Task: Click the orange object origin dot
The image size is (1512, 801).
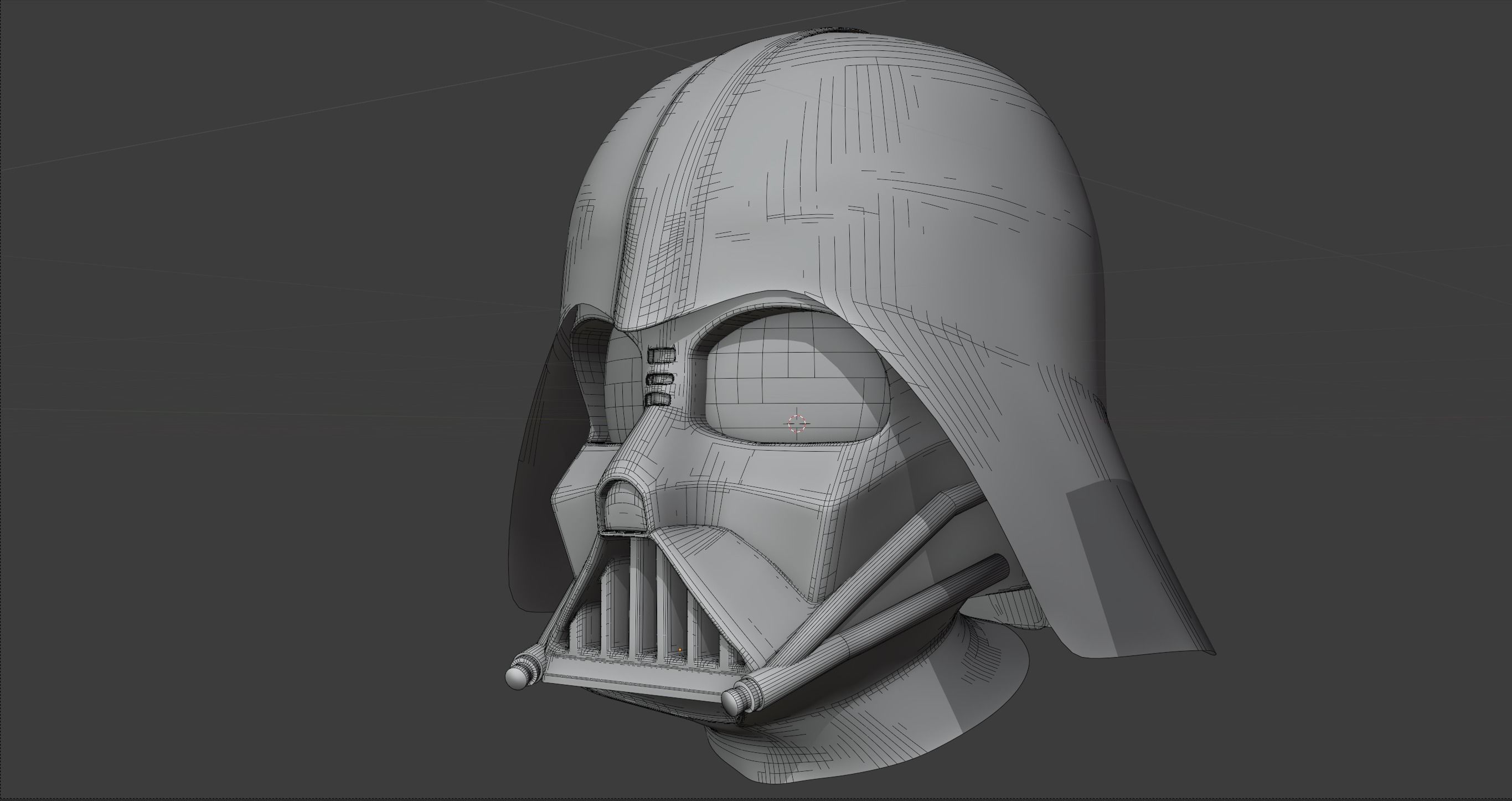Action: tap(680, 650)
